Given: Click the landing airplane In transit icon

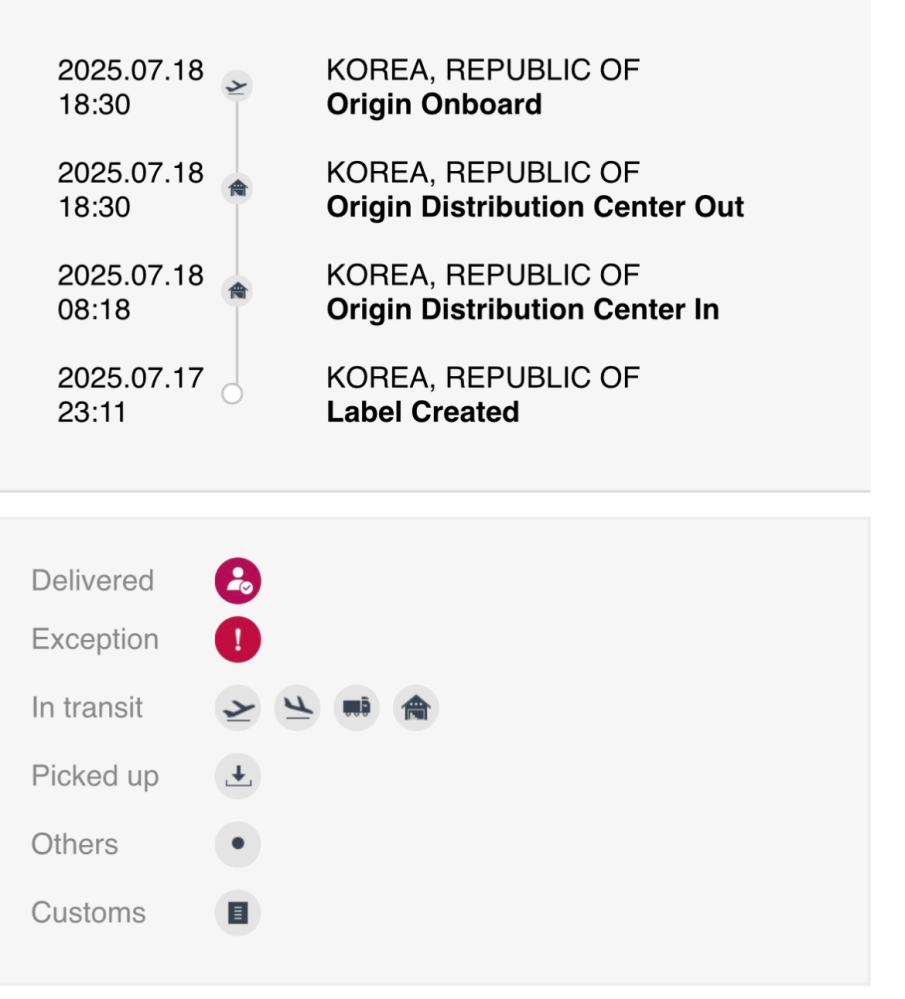Looking at the screenshot, I should pos(297,708).
